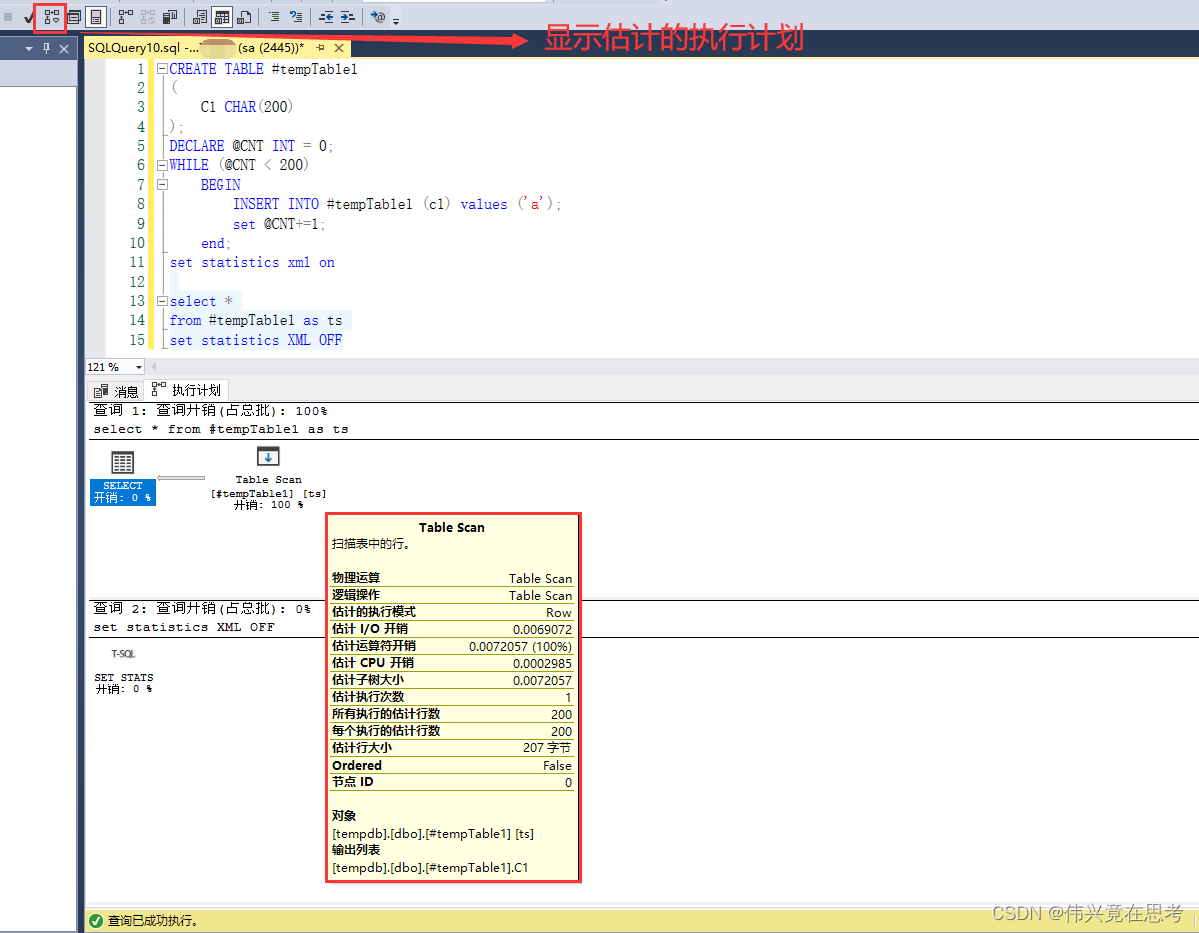Screen dimensions: 1199x933
Task: Click the green success status icon
Action: [96, 921]
